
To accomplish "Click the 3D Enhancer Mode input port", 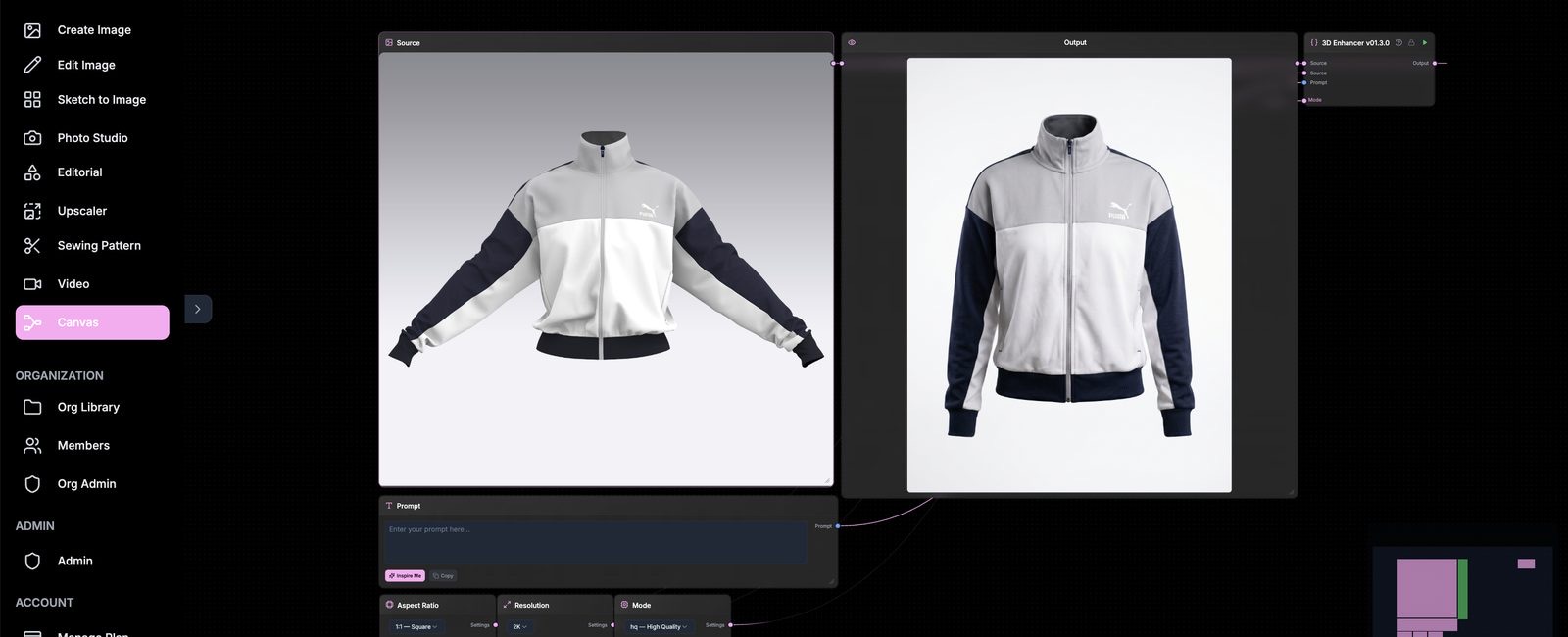I will click(1304, 101).
